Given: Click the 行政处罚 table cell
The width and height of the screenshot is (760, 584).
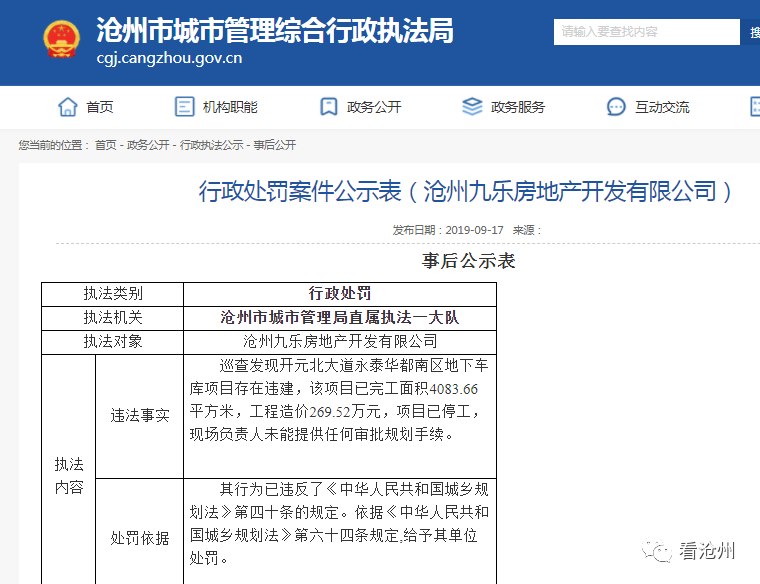Looking at the screenshot, I should [340, 294].
